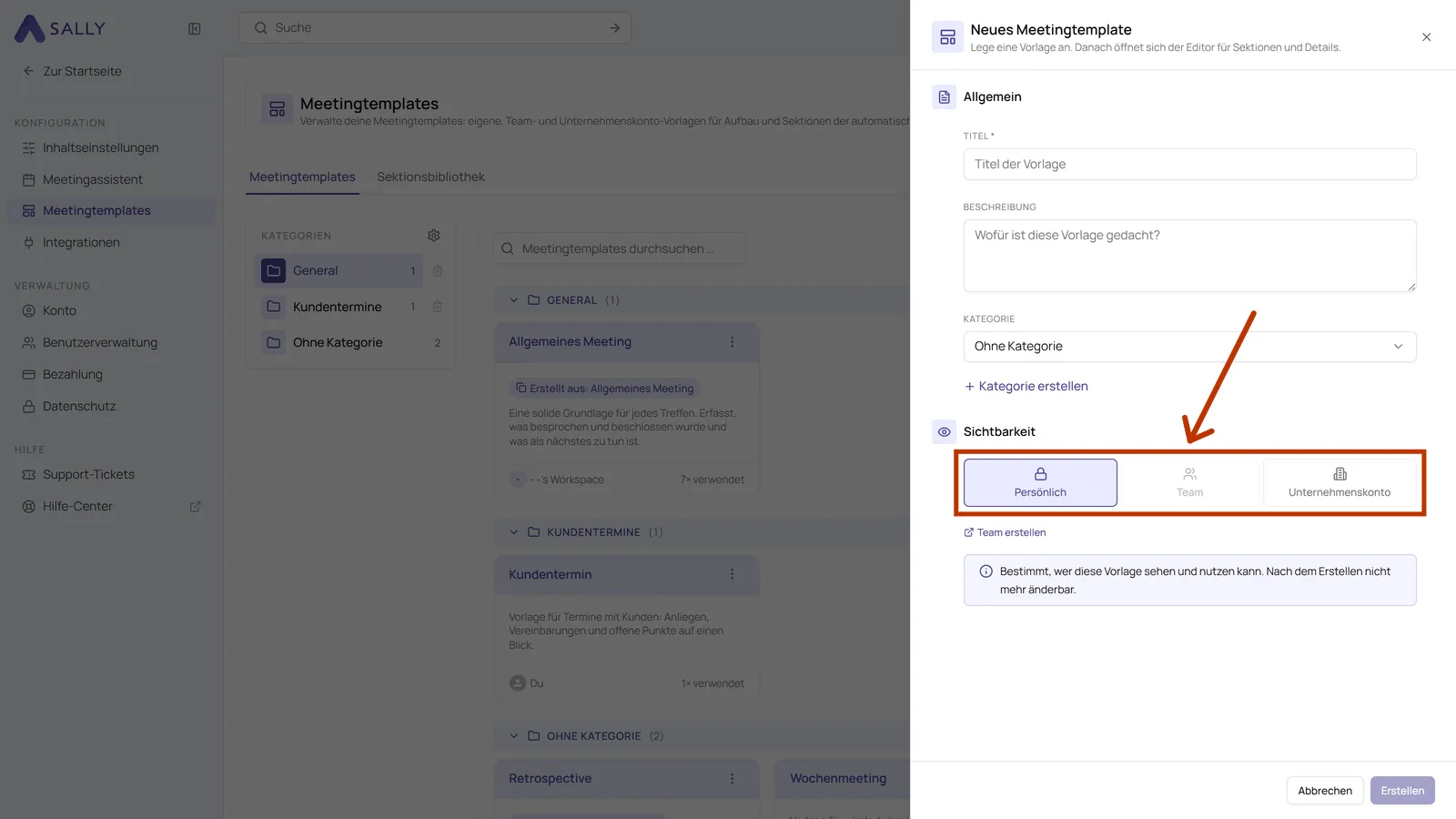Collapse the sidebar panel icon
The width and height of the screenshot is (1456, 819).
195,28
